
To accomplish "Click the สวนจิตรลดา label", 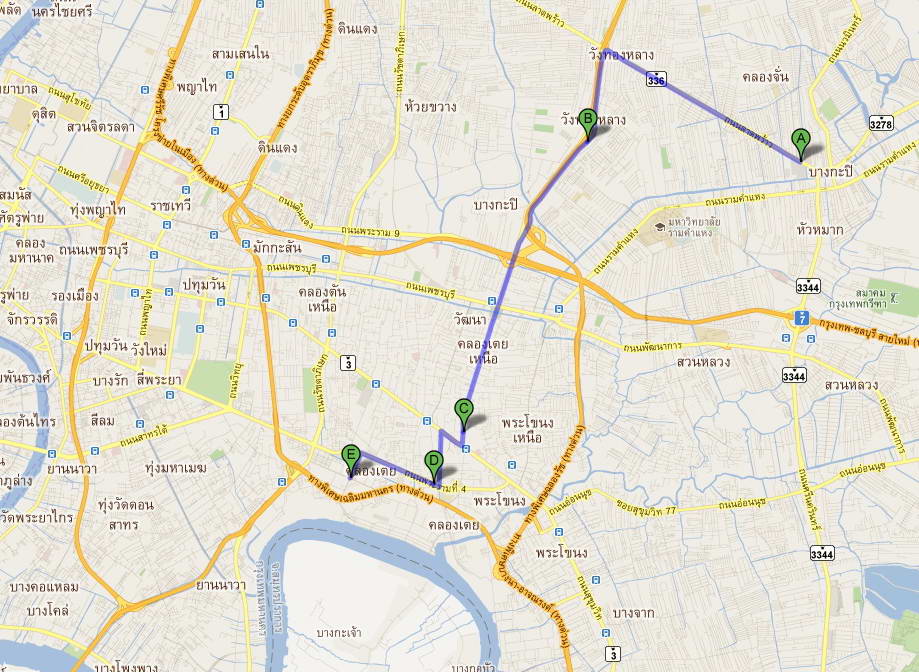I will [x=101, y=127].
